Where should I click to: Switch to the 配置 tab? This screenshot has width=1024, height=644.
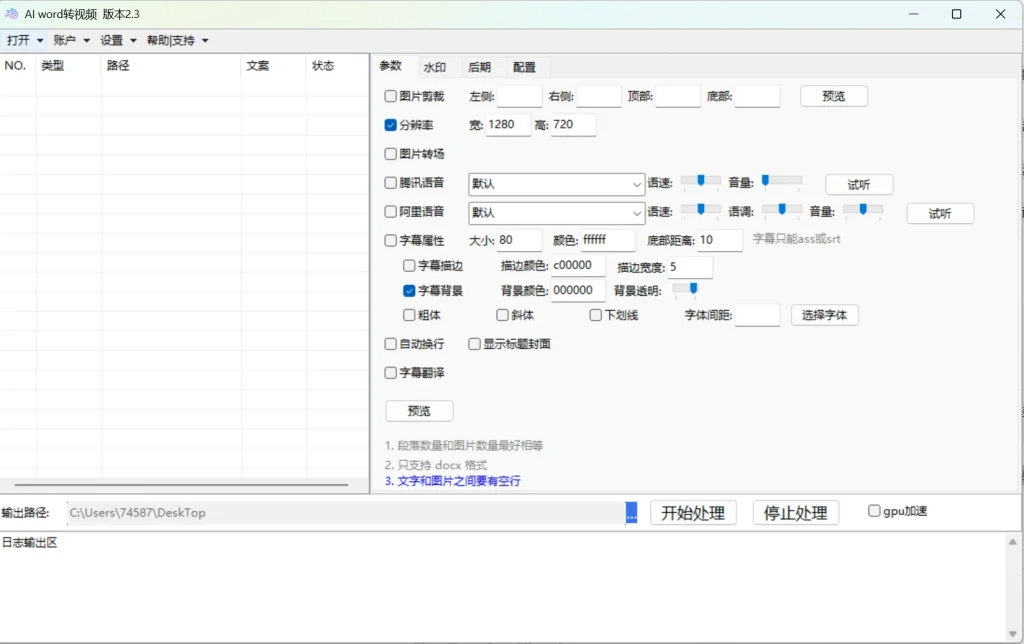click(524, 67)
